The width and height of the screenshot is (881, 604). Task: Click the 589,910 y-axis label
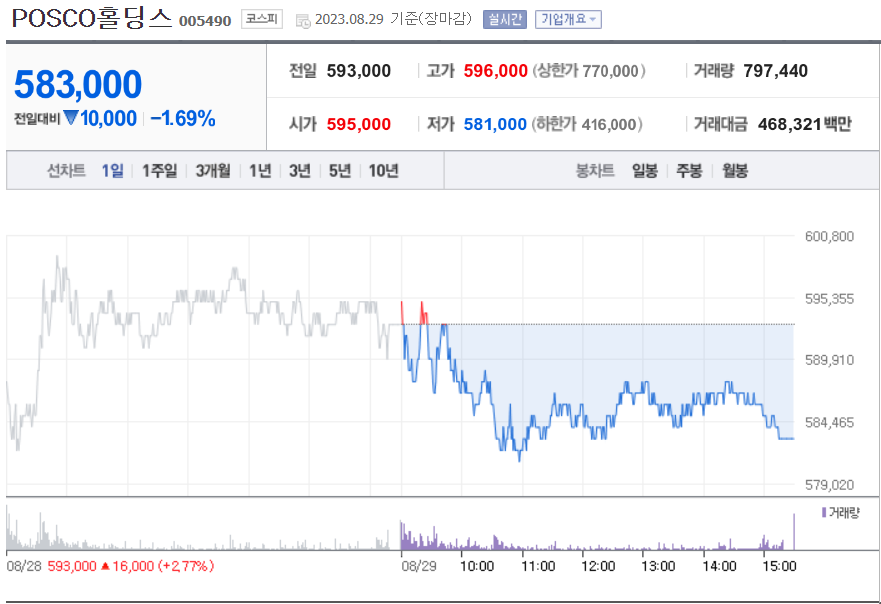click(829, 360)
